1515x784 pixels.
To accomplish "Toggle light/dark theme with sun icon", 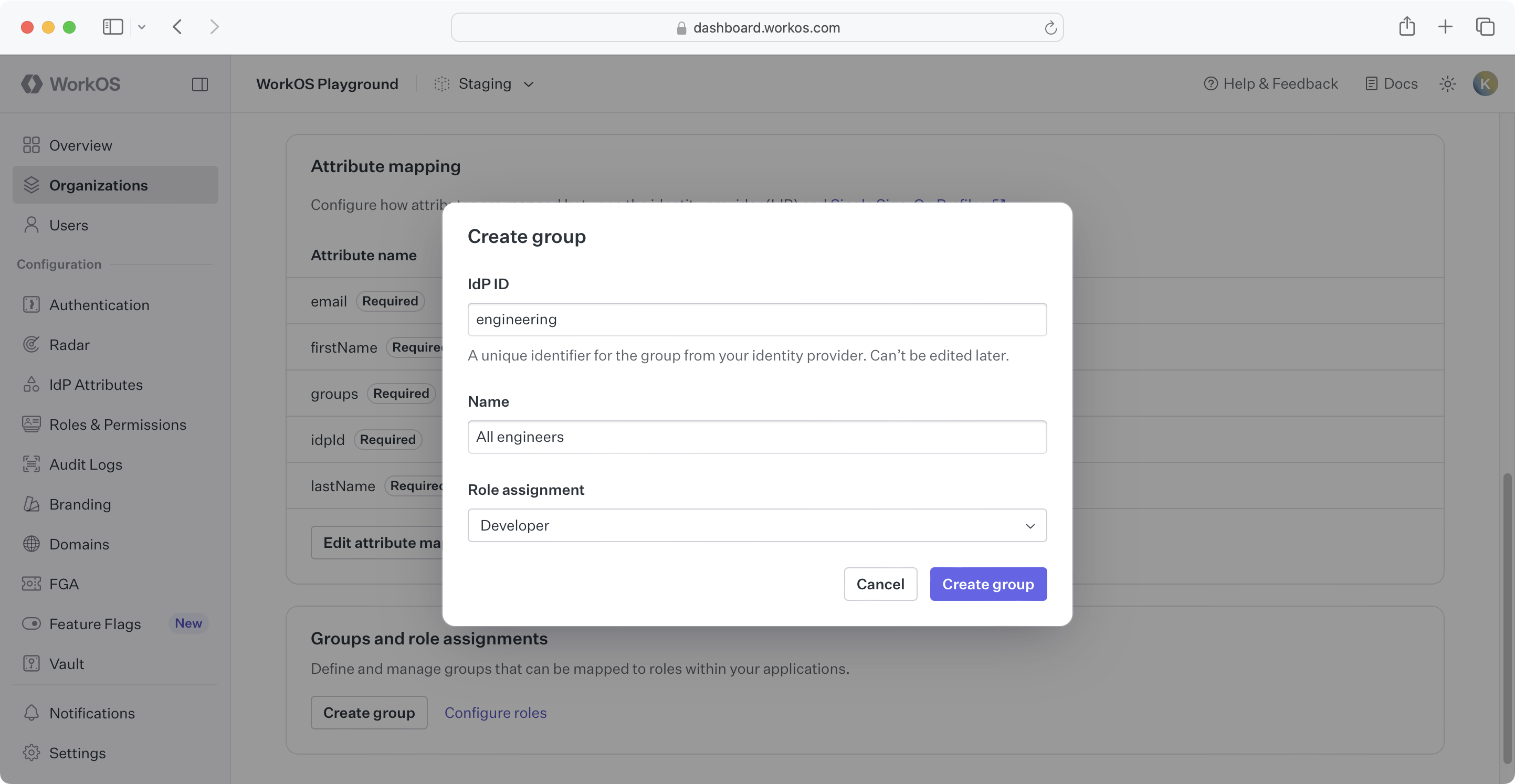I will (x=1448, y=83).
